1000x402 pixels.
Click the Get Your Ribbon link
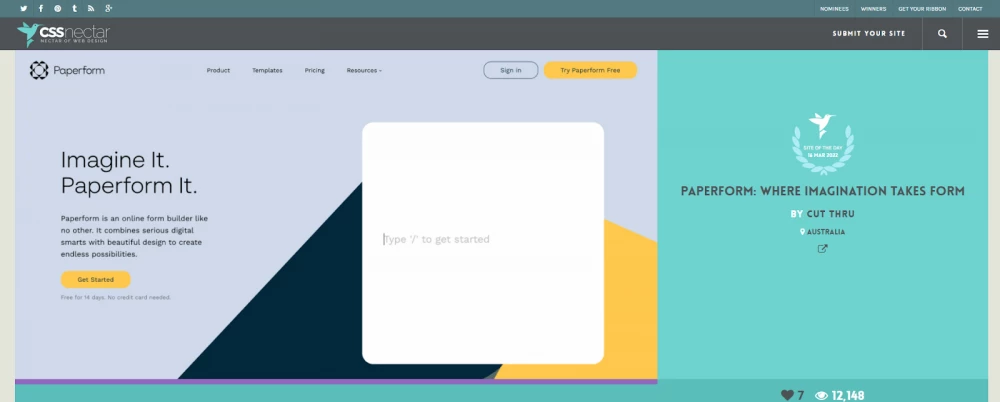(x=922, y=9)
